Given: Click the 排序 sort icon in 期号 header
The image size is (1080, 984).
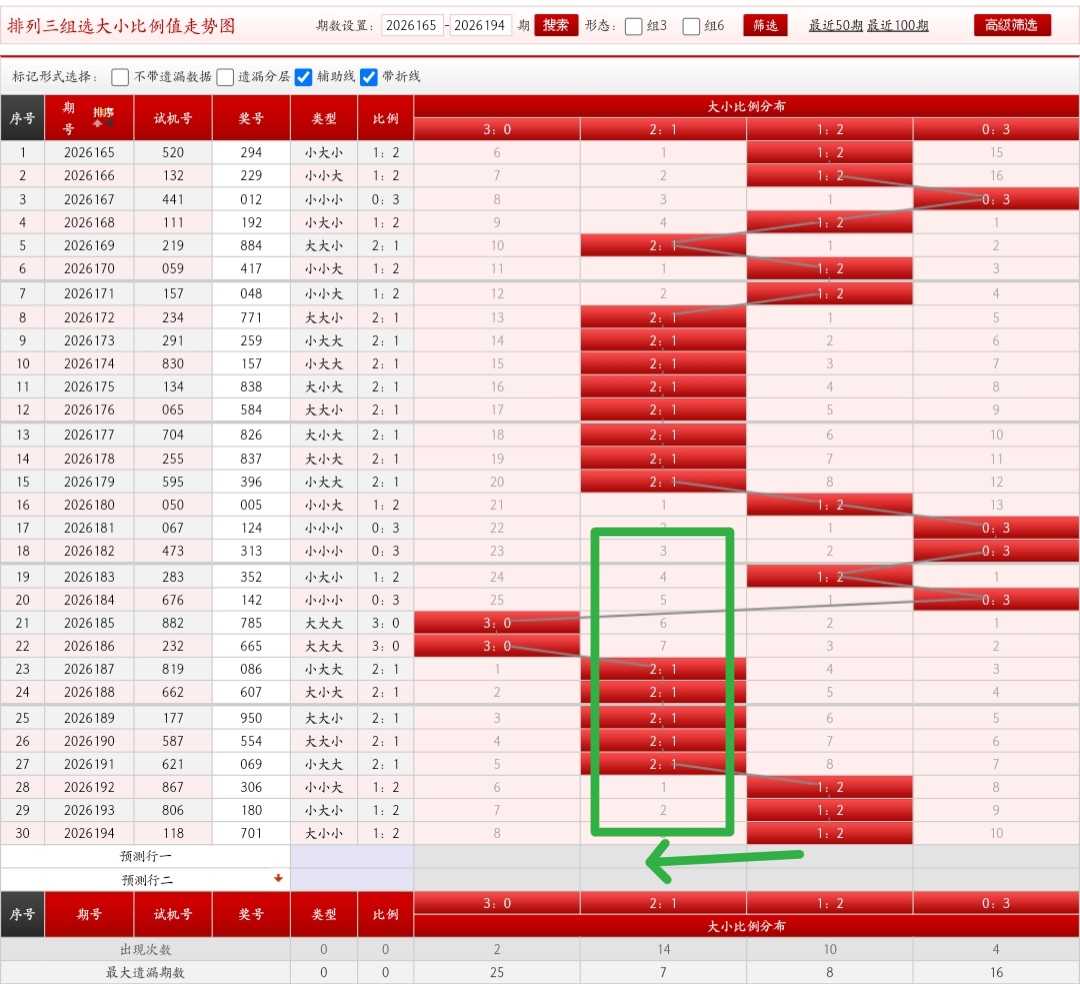Looking at the screenshot, I should 103,116.
